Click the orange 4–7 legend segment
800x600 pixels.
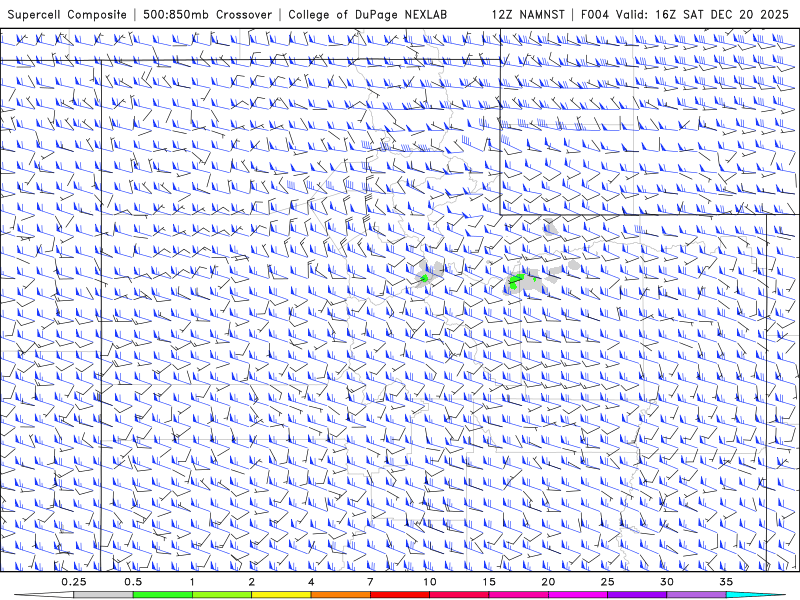click(340, 595)
